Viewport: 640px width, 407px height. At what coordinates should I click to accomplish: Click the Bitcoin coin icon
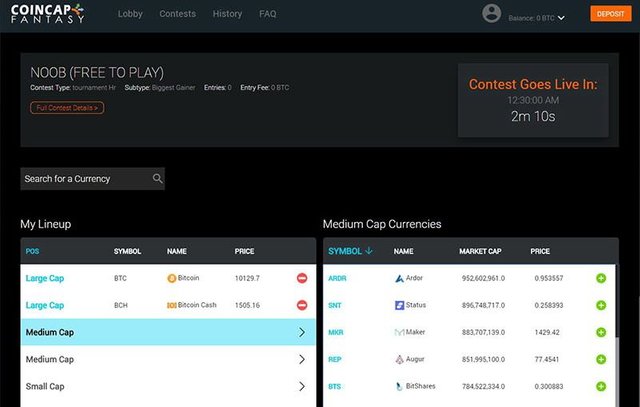172,278
